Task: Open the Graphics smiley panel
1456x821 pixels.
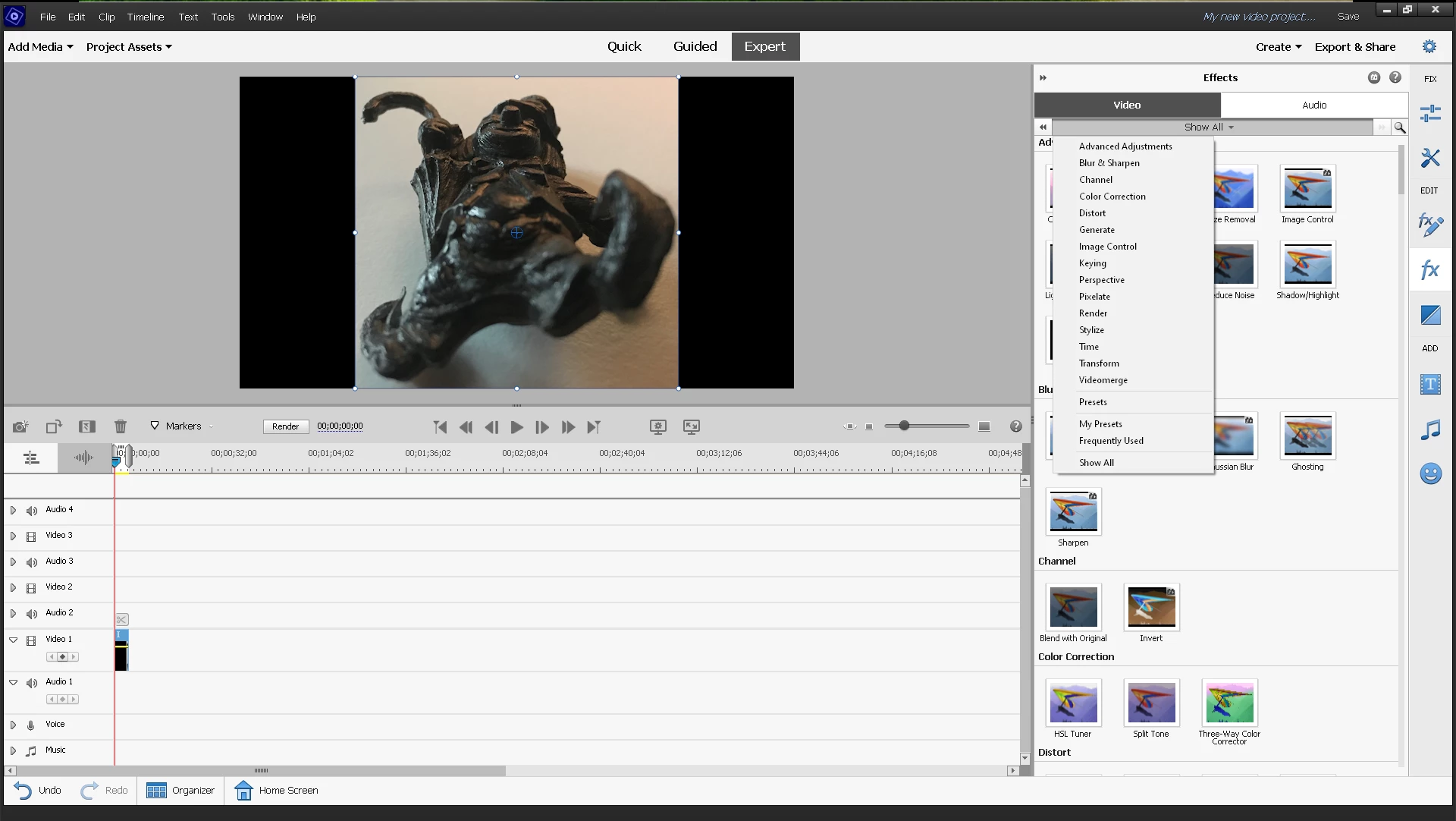Action: coord(1430,474)
